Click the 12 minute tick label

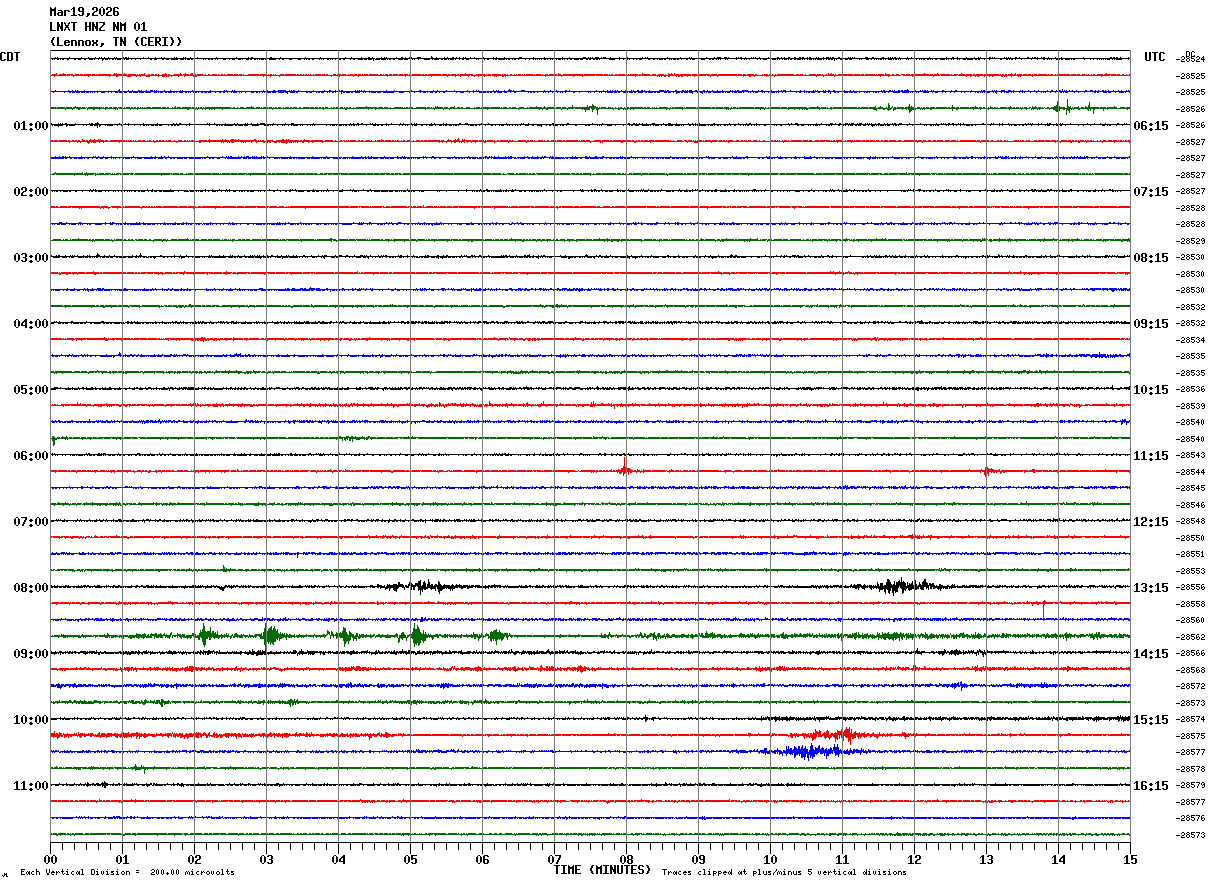coord(914,860)
